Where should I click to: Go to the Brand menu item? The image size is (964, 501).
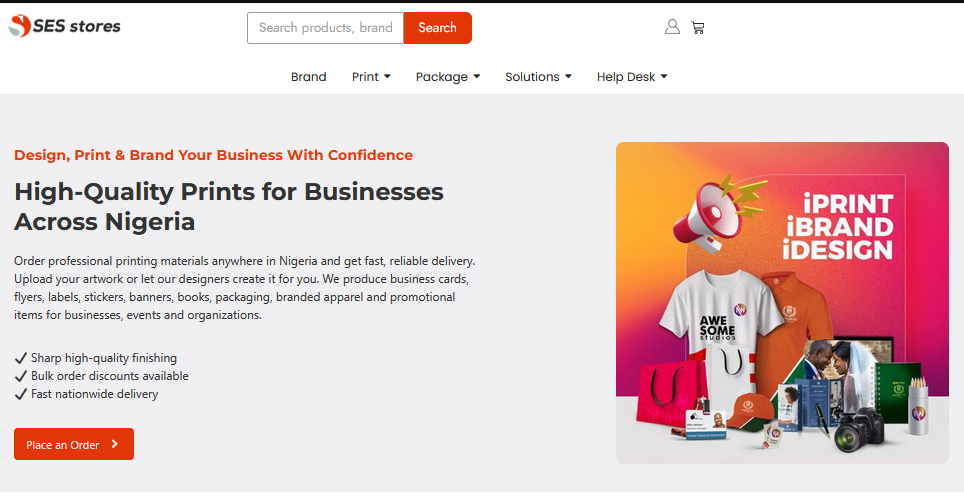[x=309, y=77]
